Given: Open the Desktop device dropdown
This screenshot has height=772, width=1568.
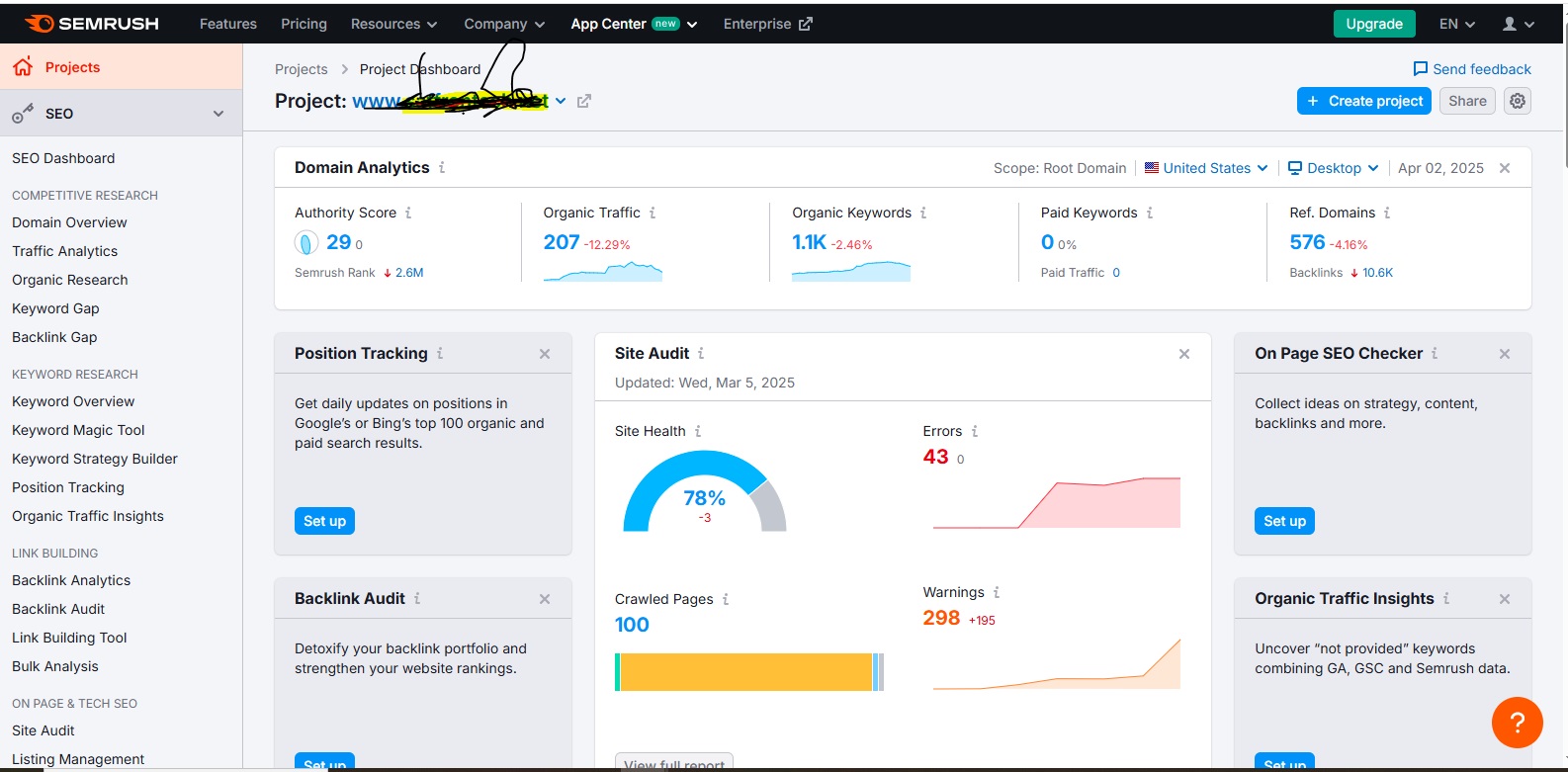Looking at the screenshot, I should pyautogui.click(x=1334, y=168).
